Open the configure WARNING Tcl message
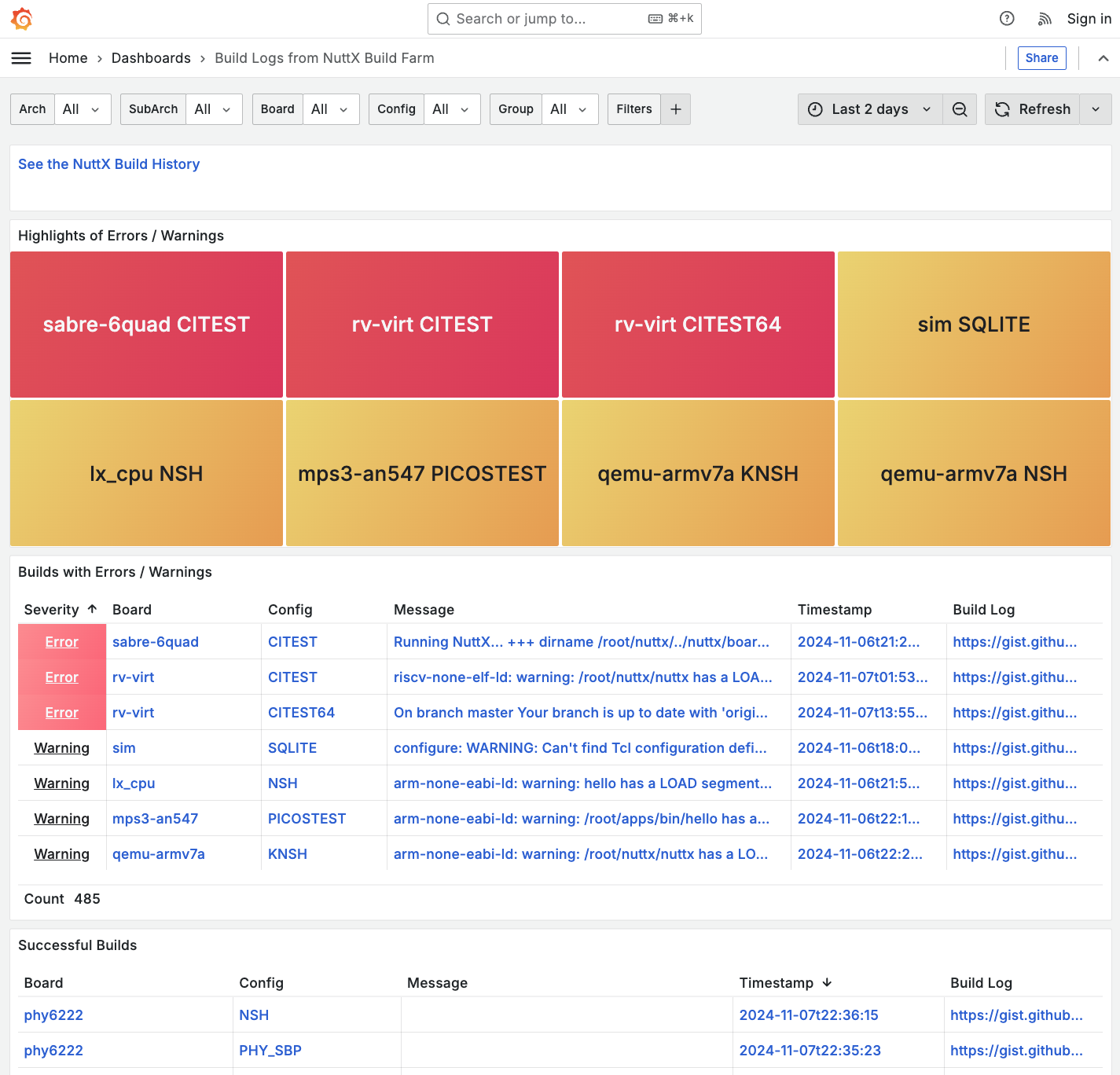Screen dimensions: 1120x1075 580,748
